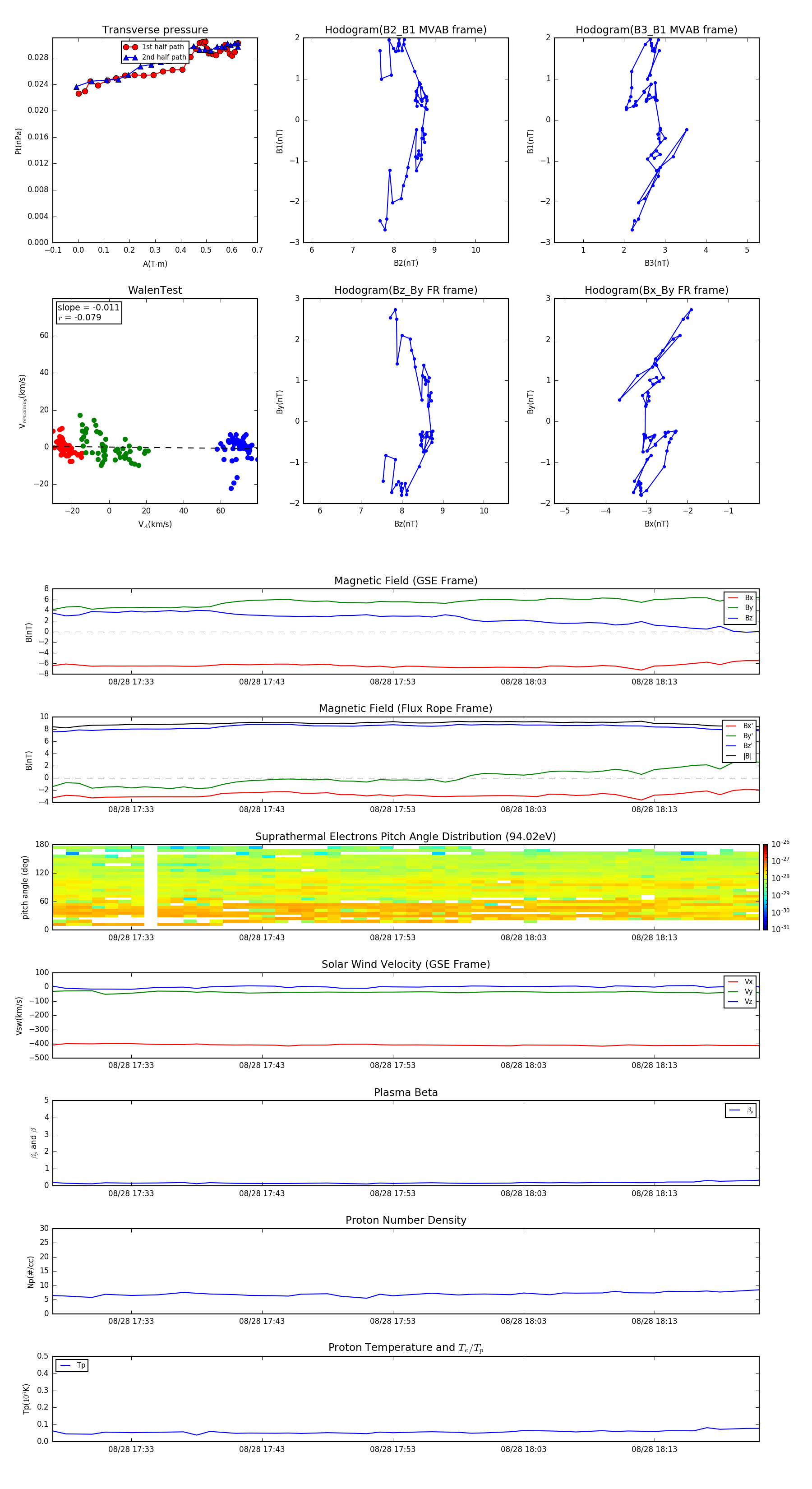Click the 'pitch angle (deg)' axis label

pos(25,887)
